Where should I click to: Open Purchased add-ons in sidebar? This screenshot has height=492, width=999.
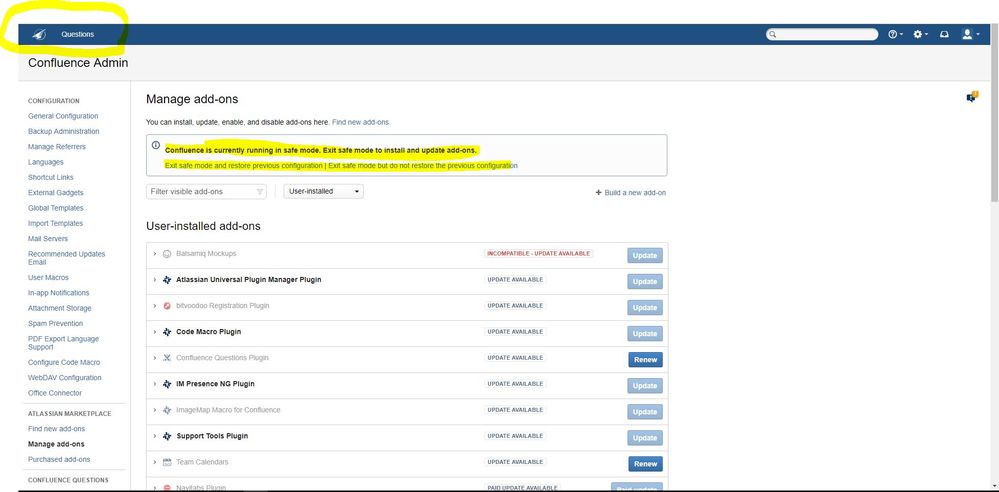coord(59,459)
